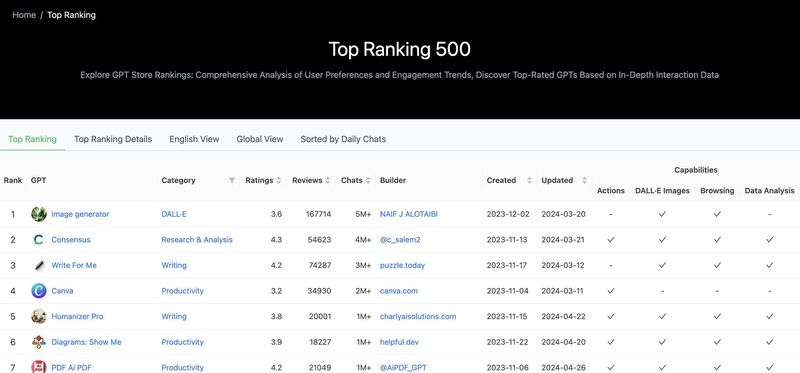Click the DALL·E category link
Image resolution: width=800 pixels, height=373 pixels.
(x=174, y=214)
